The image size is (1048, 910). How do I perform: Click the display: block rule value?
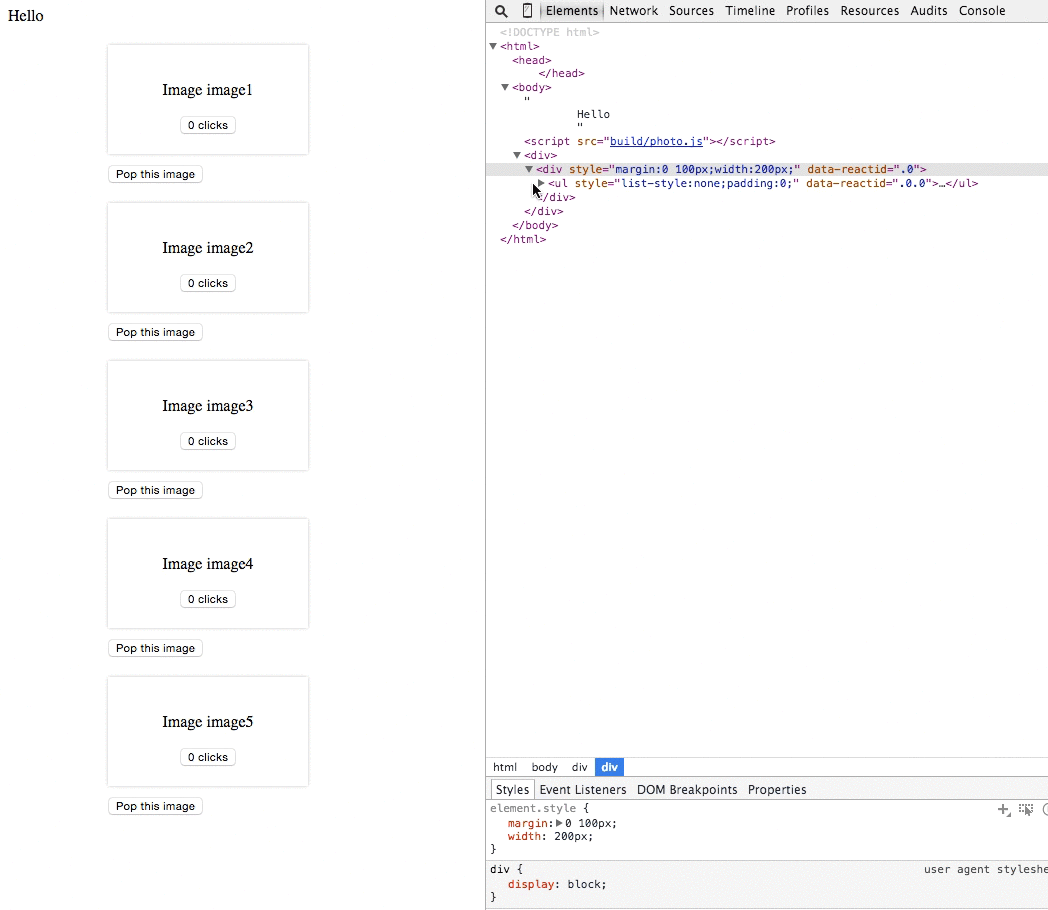[586, 884]
